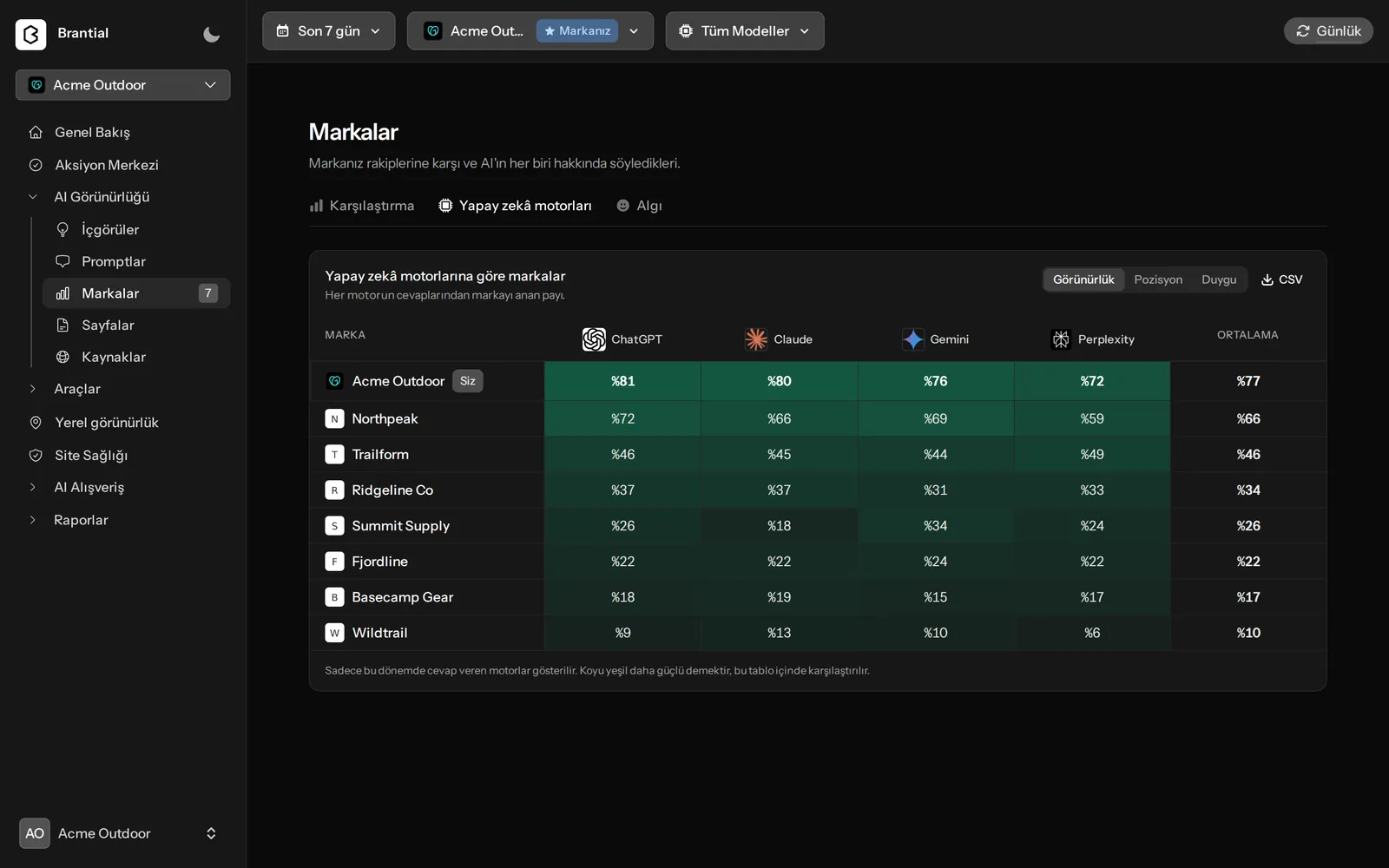The width and height of the screenshot is (1389, 868).
Task: Click the Perplexity logo icon column header
Action: point(1061,339)
